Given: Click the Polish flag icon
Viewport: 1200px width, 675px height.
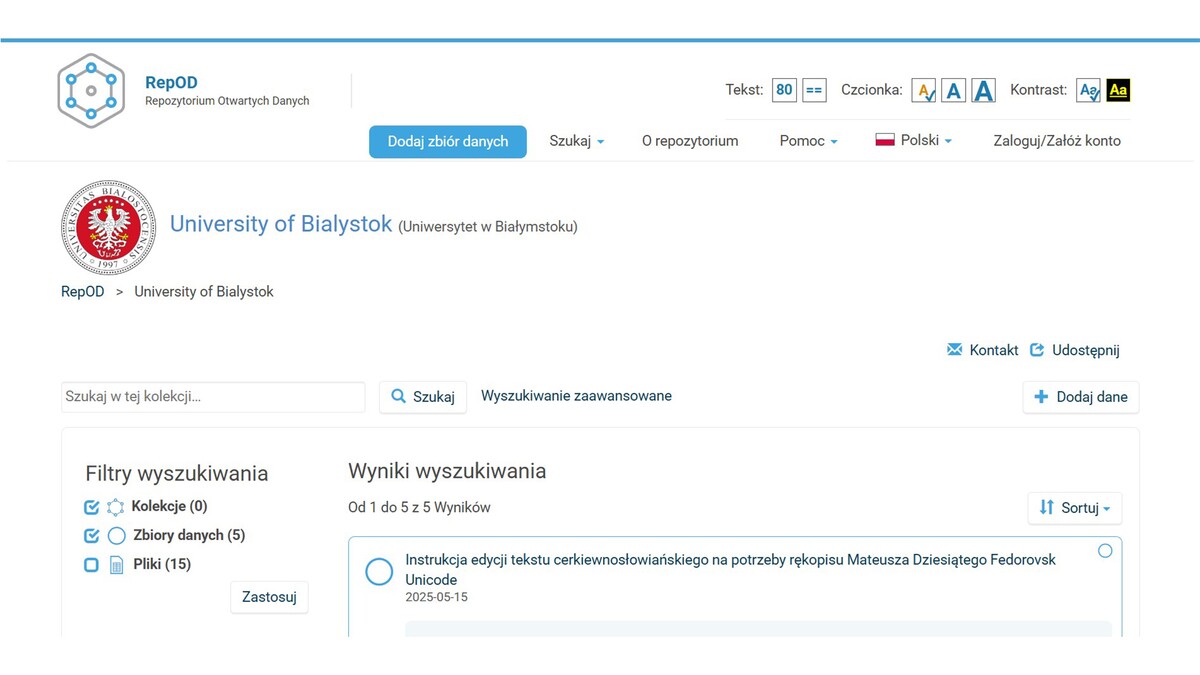Looking at the screenshot, I should click(885, 141).
